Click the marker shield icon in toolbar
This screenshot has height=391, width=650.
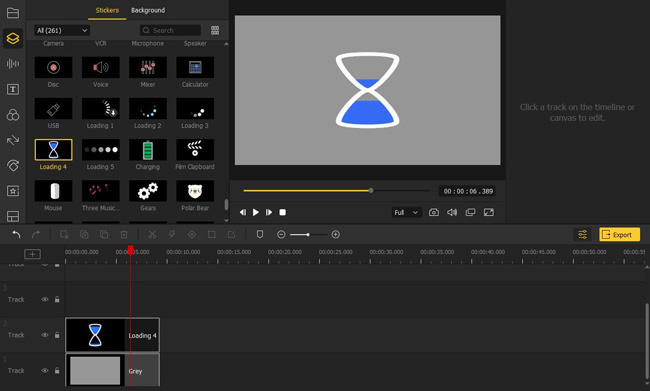pos(260,235)
